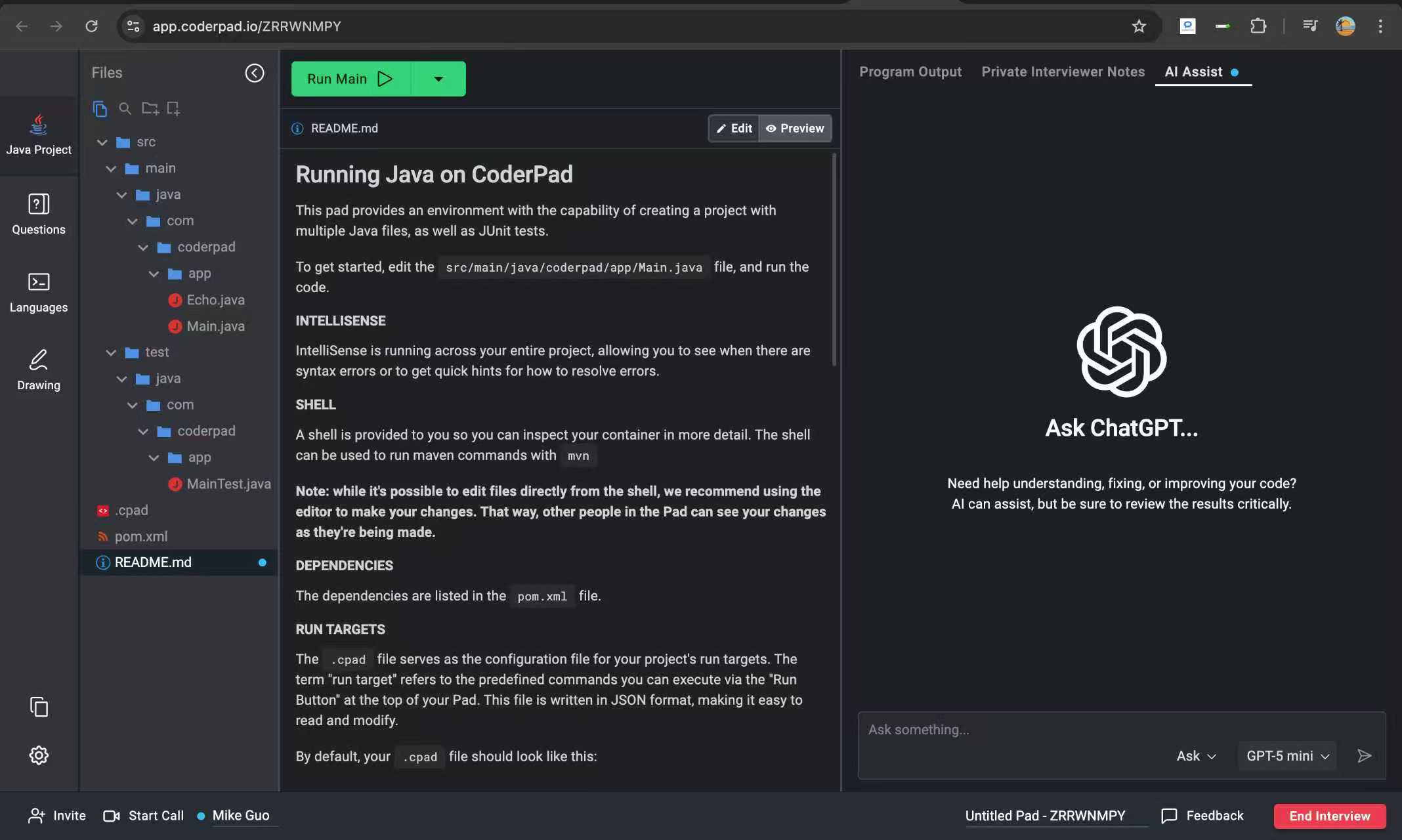
Task: Open the GPT-5 mini model dropdown
Action: [1286, 755]
